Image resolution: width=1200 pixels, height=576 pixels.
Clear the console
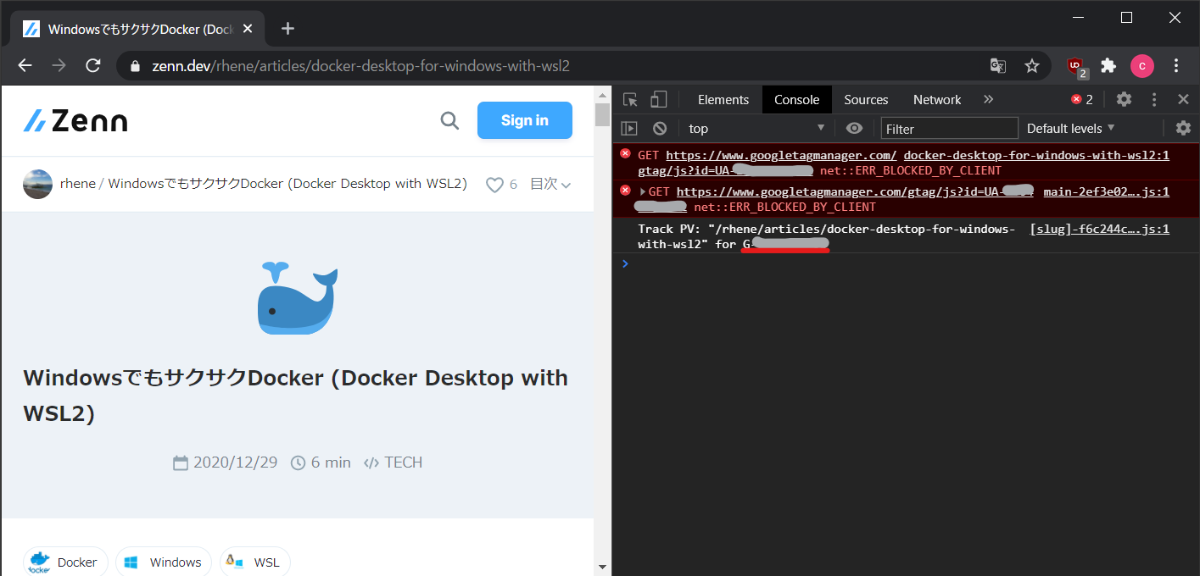click(x=660, y=128)
